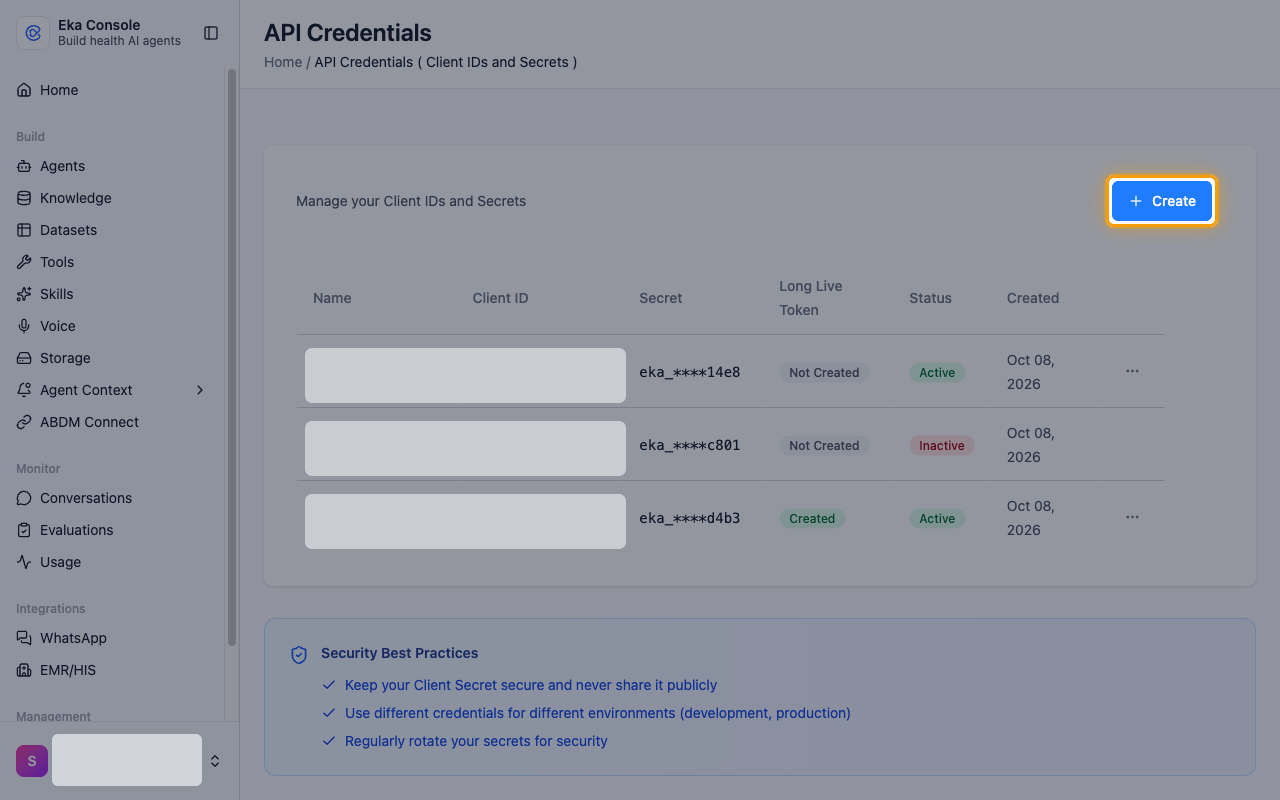
Task: Go to the Voice section
Action: click(x=112, y=326)
